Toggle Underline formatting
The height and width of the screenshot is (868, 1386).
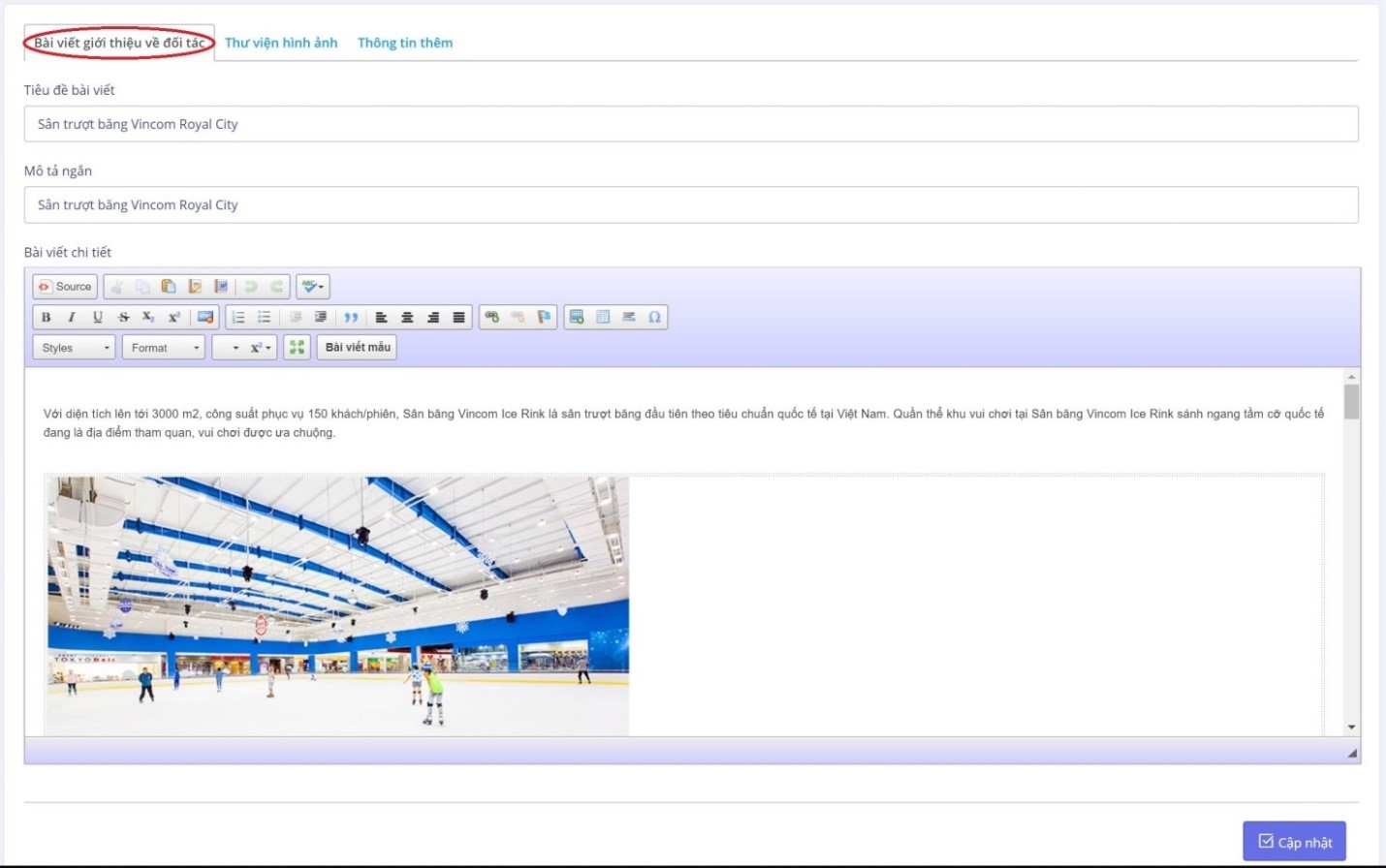[x=98, y=318]
